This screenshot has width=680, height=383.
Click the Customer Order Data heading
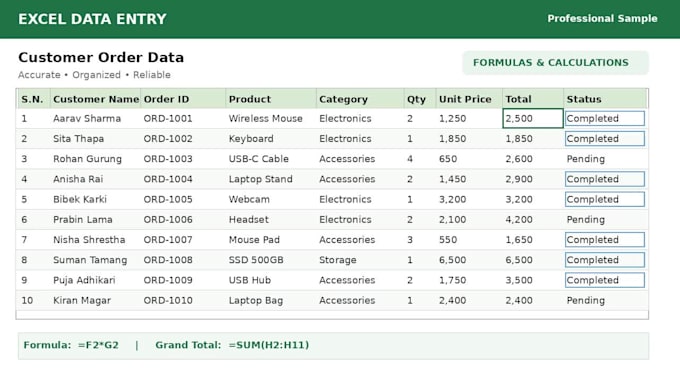[101, 57]
